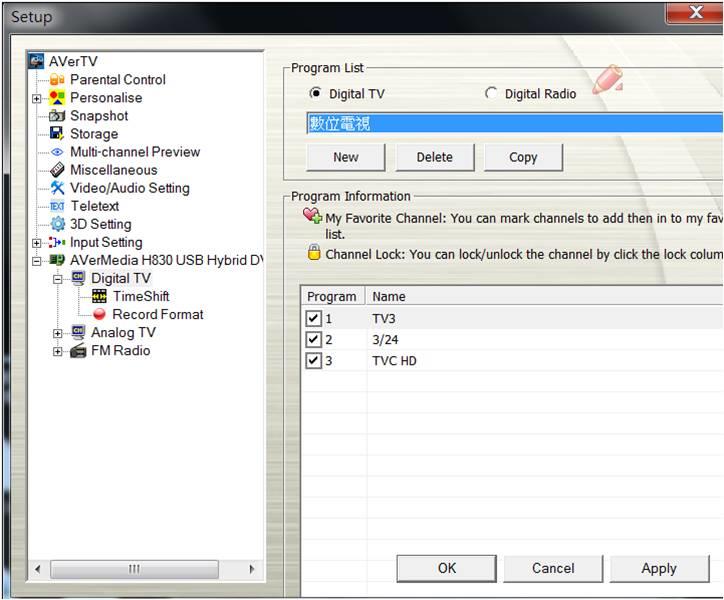Image resolution: width=724 pixels, height=600 pixels.
Task: Click the Storage floppy disk icon
Action: tap(57, 134)
